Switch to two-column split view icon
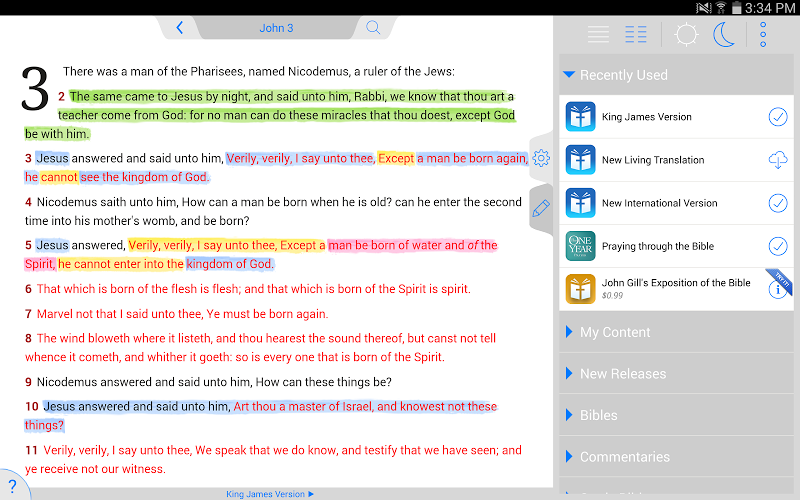Image resolution: width=800 pixels, height=500 pixels. (636, 35)
